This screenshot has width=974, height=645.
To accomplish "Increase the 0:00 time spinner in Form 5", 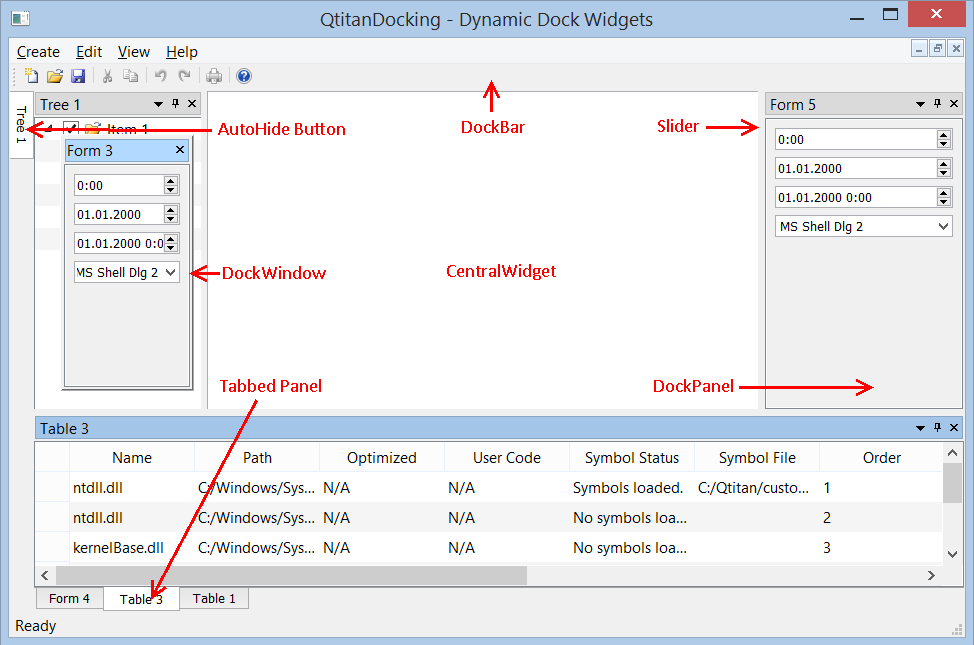I will (944, 135).
